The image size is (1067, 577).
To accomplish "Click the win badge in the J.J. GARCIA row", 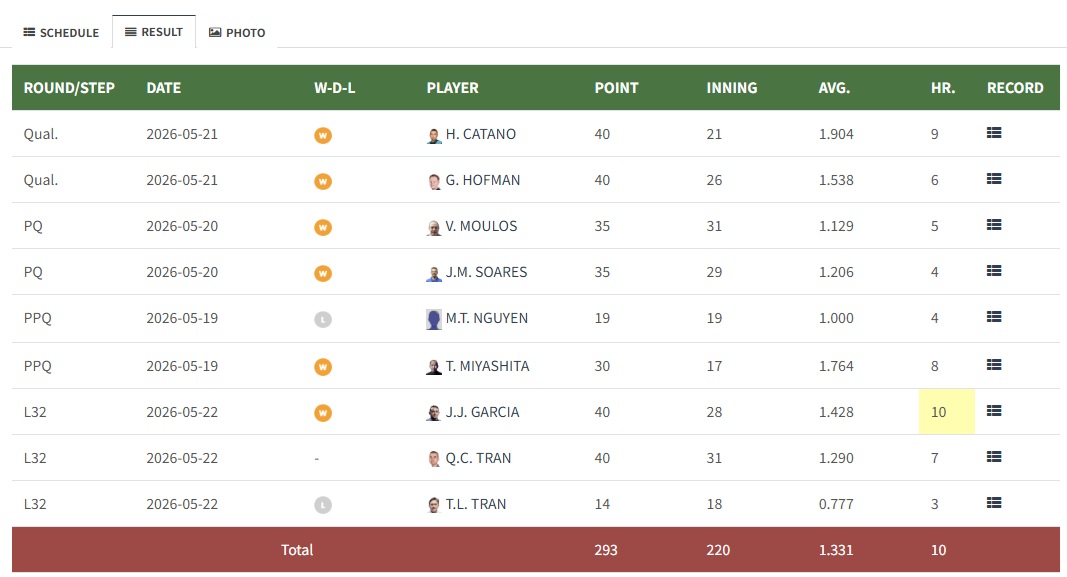I will [323, 413].
